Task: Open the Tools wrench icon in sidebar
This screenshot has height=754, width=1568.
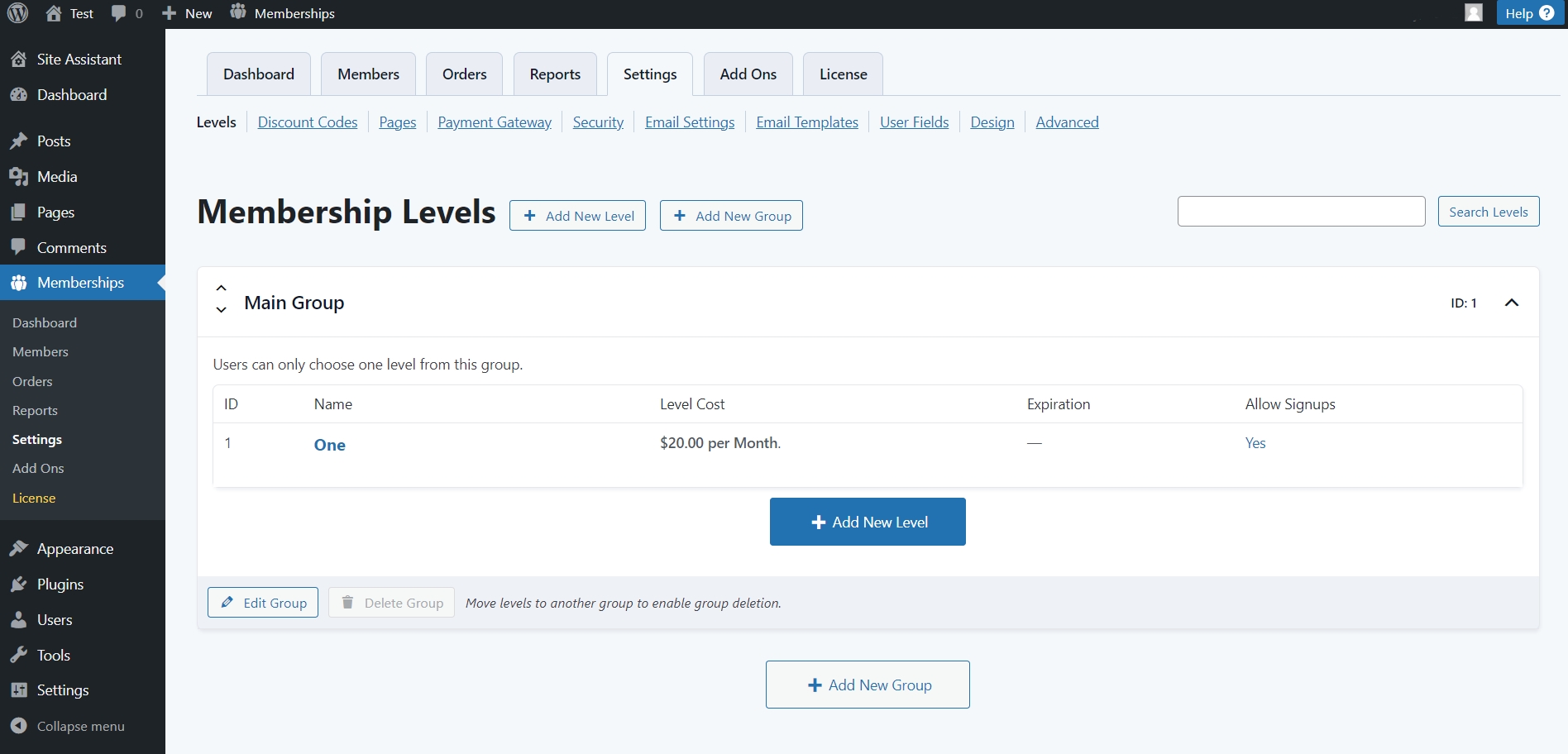Action: 18,656
